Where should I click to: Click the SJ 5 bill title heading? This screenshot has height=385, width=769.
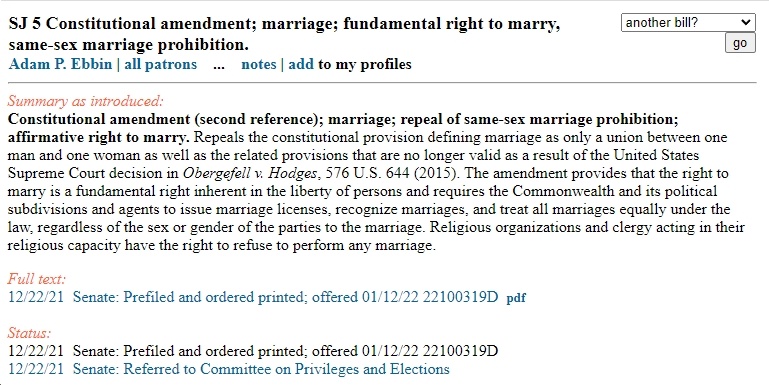284,34
